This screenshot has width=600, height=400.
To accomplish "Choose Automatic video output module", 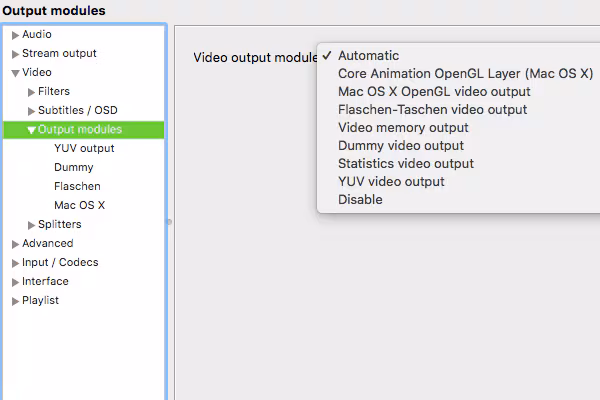I will [x=368, y=56].
